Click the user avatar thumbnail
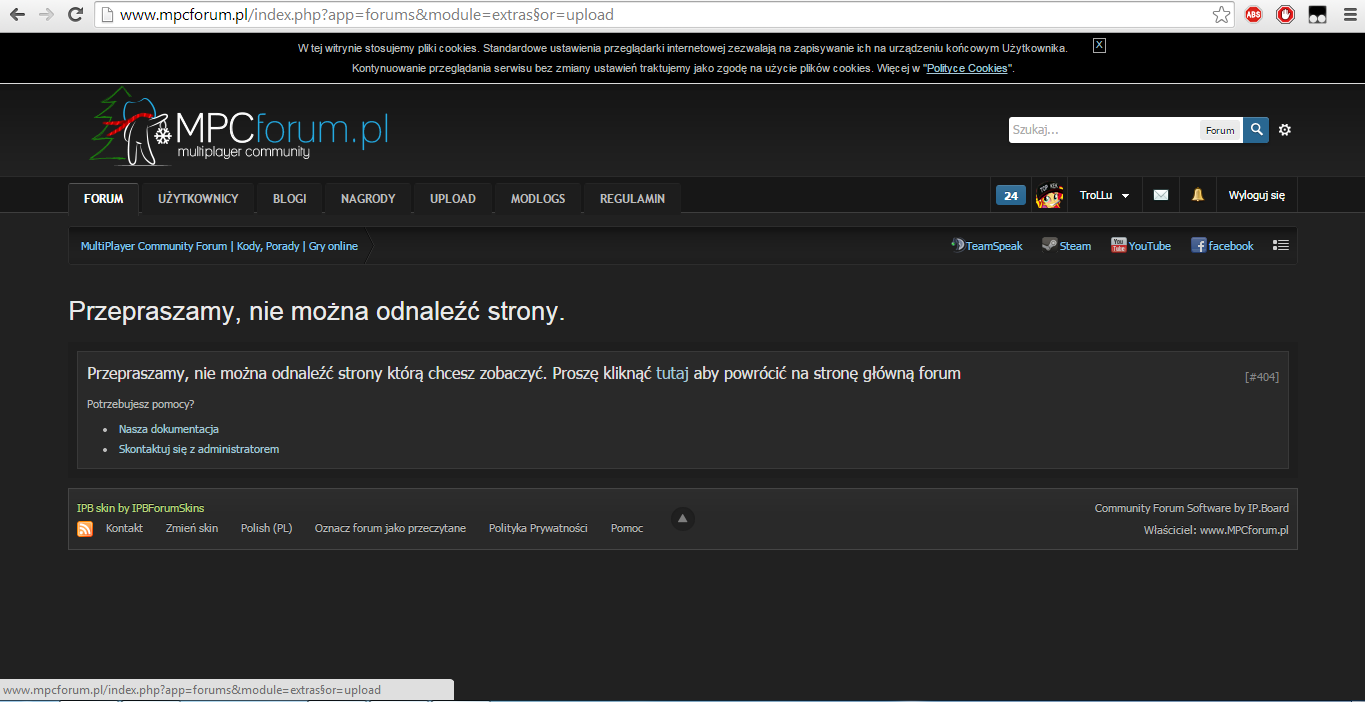Viewport: 1365px width, 702px height. [1049, 195]
